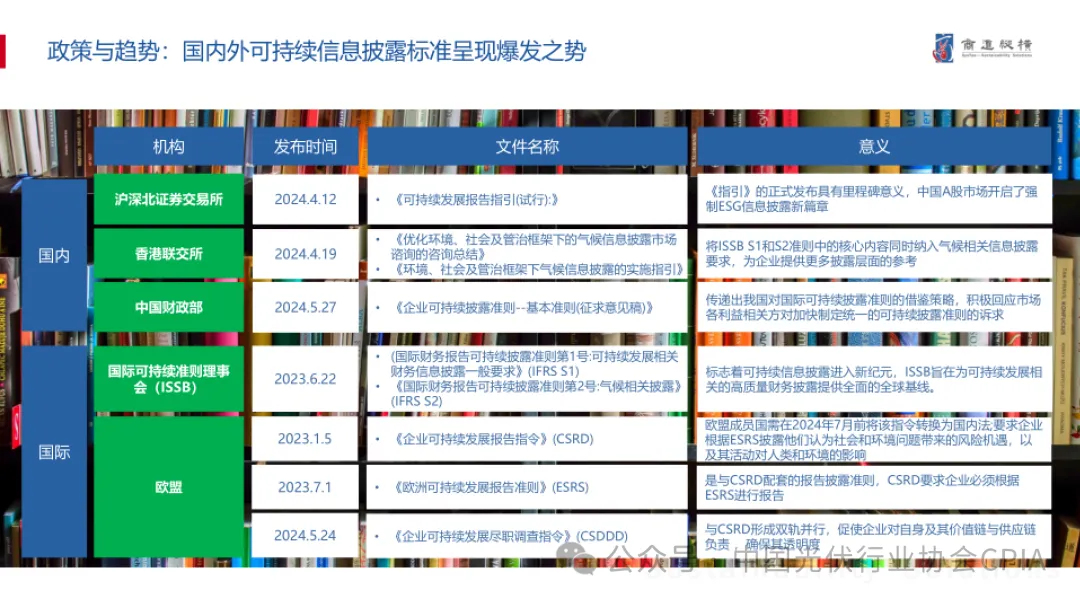Click 《企业可持续发展尽职调查指令》(CSDDD) entry
The image size is (1080, 603).
tap(510, 535)
